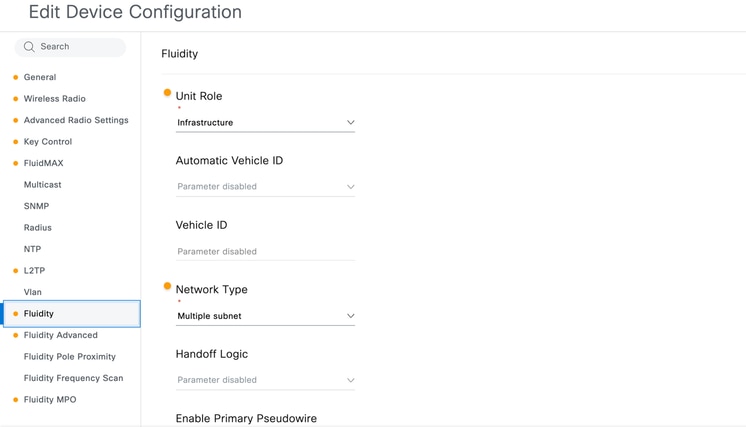The image size is (746, 427).
Task: Open Advanced Radio Settings section
Action: coord(76,120)
